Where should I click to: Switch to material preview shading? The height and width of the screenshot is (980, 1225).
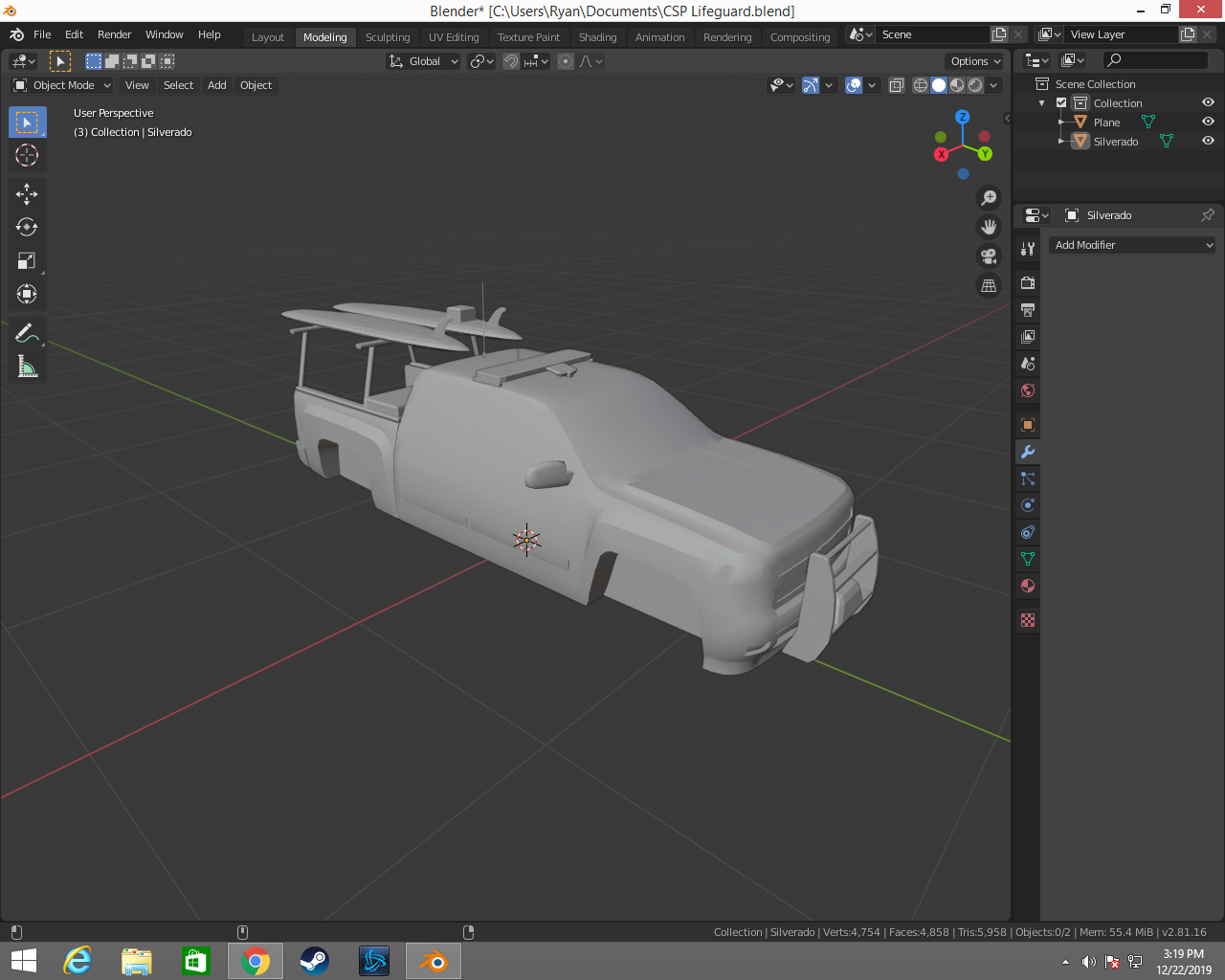(957, 85)
